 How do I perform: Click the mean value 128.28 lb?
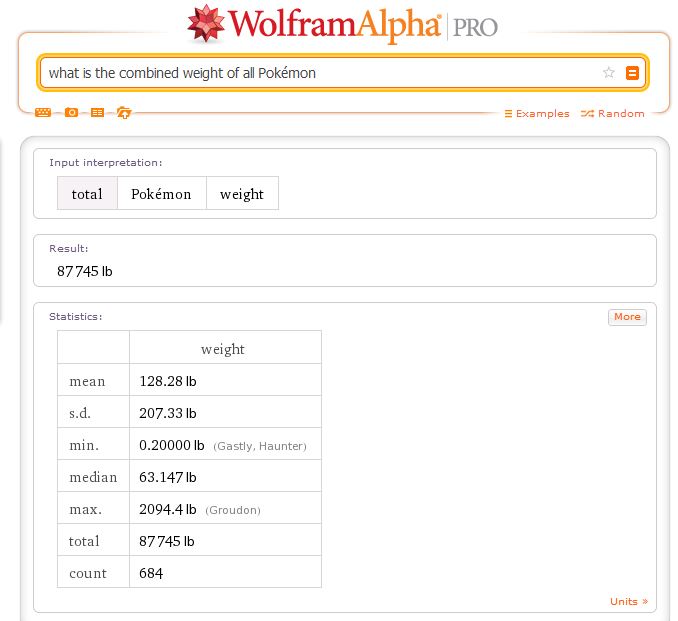tap(168, 381)
